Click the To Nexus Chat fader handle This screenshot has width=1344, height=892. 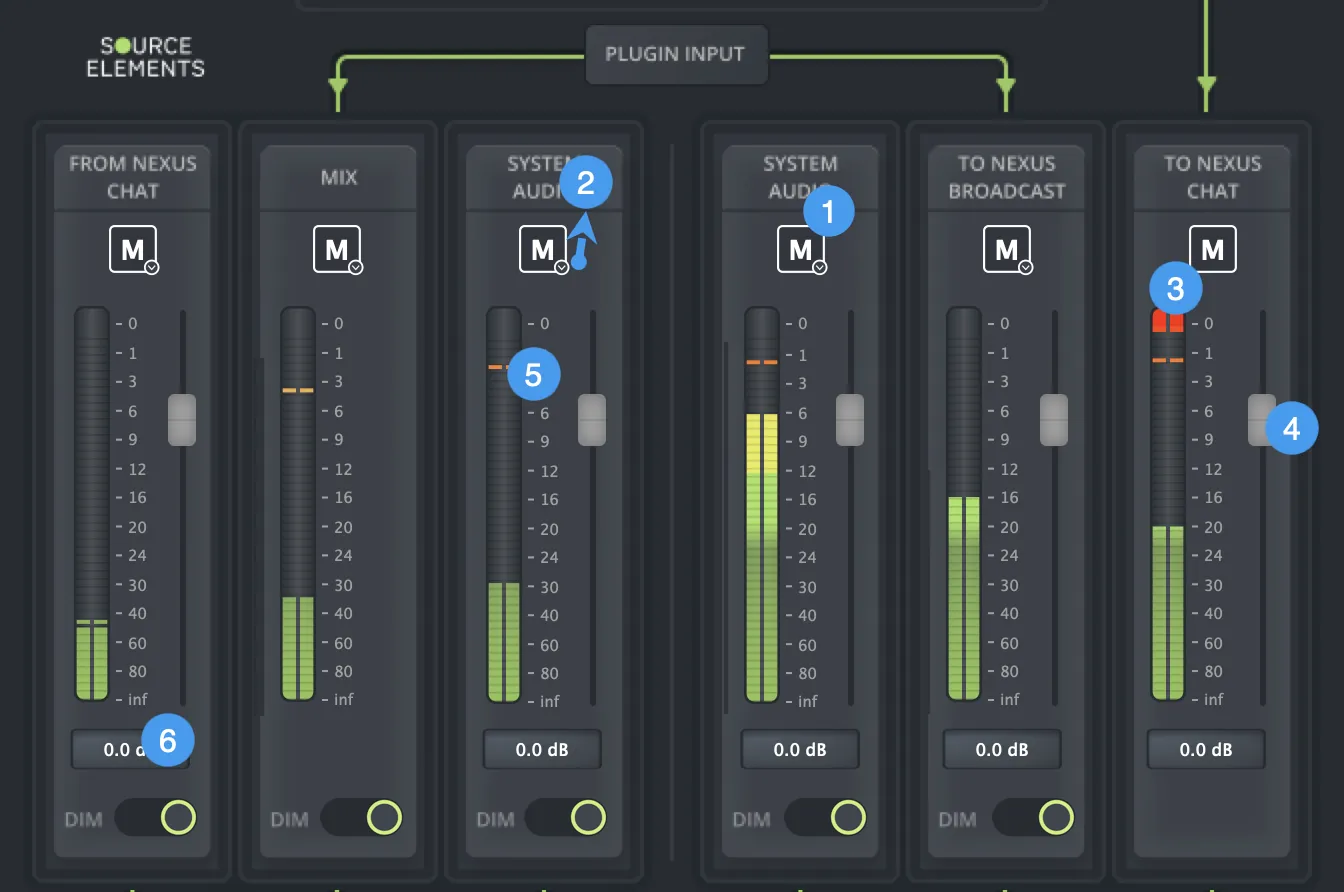[1262, 420]
